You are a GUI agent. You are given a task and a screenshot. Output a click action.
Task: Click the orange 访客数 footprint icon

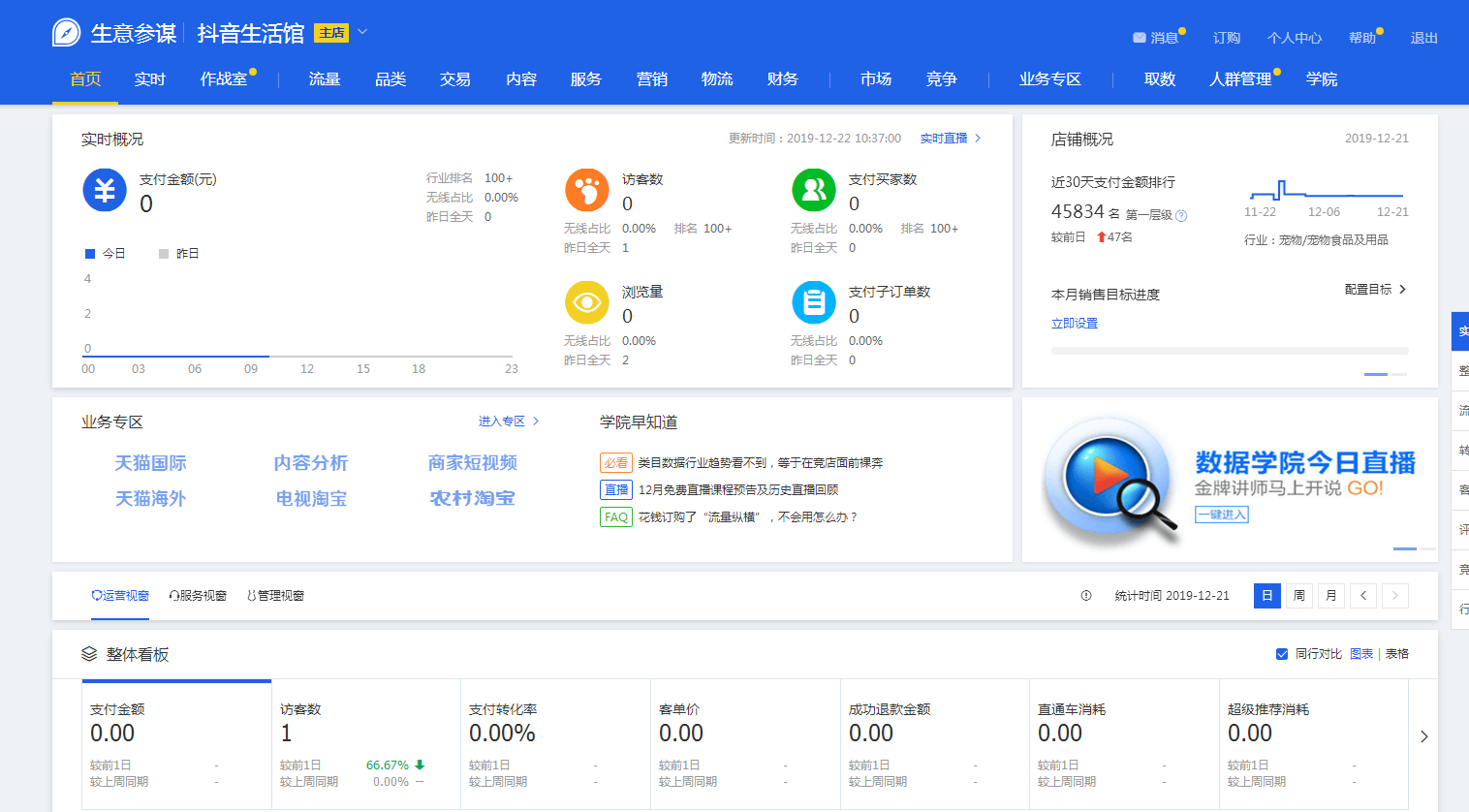click(x=586, y=190)
